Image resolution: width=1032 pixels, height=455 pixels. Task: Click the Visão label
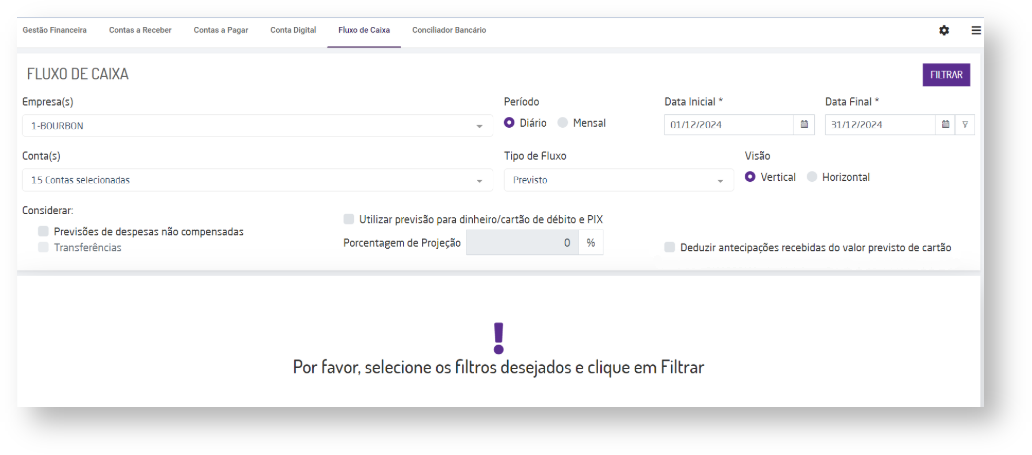click(x=758, y=156)
